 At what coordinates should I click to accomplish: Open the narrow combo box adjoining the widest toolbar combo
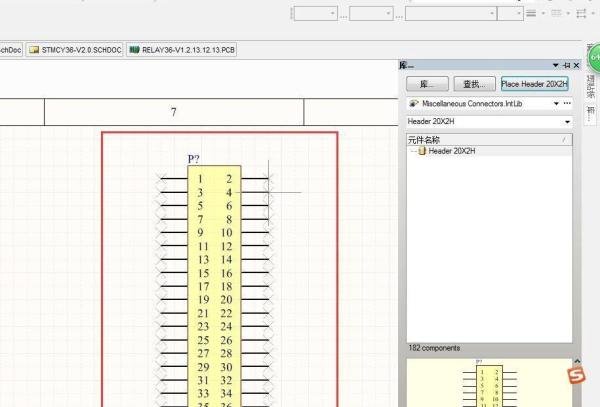pyautogui.click(x=510, y=13)
